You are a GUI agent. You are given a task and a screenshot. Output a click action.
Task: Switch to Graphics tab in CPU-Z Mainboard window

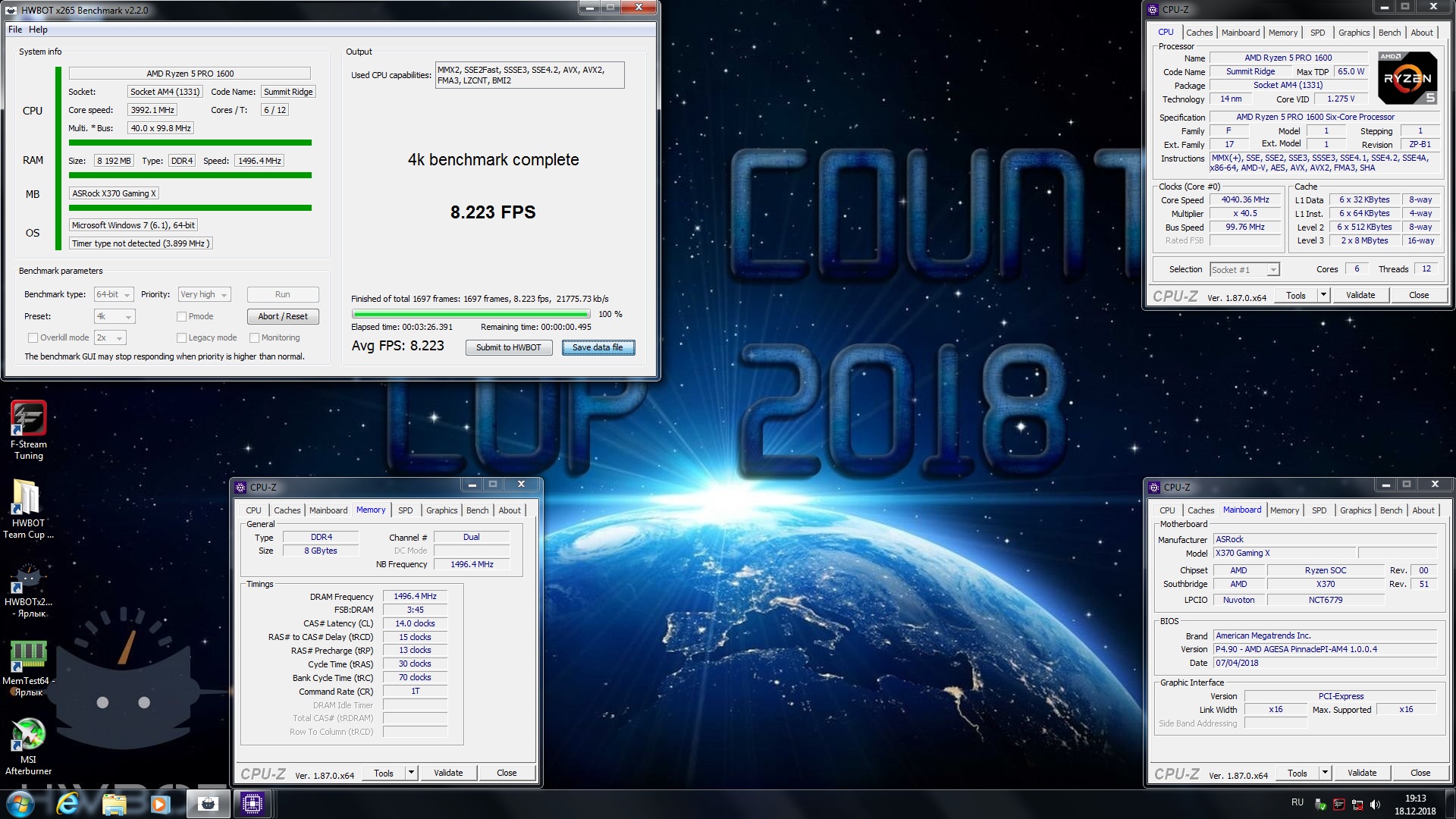(x=1355, y=510)
